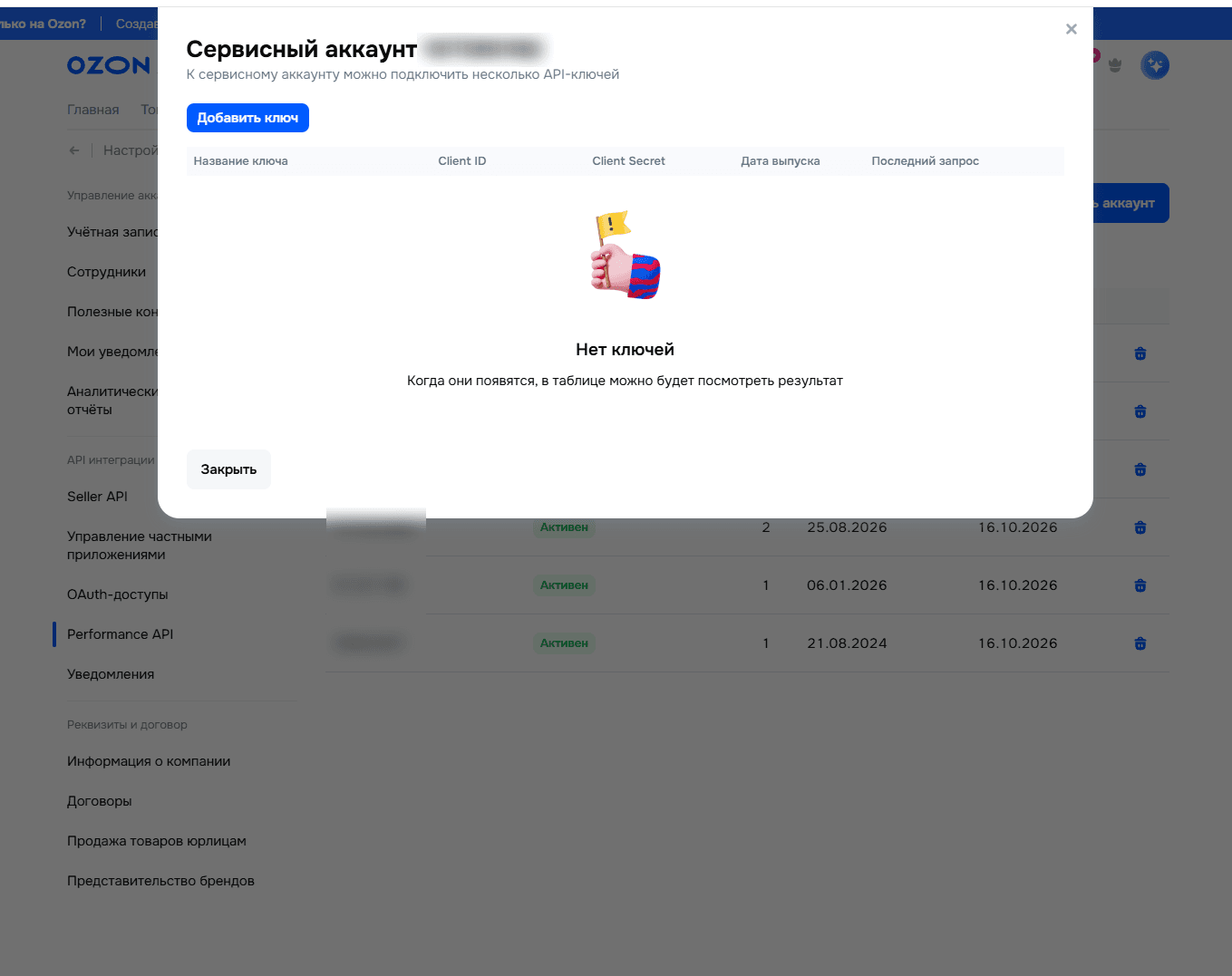Click the flag-in-hand empty state illustration
Screen dimensions: 1232x976
point(625,256)
